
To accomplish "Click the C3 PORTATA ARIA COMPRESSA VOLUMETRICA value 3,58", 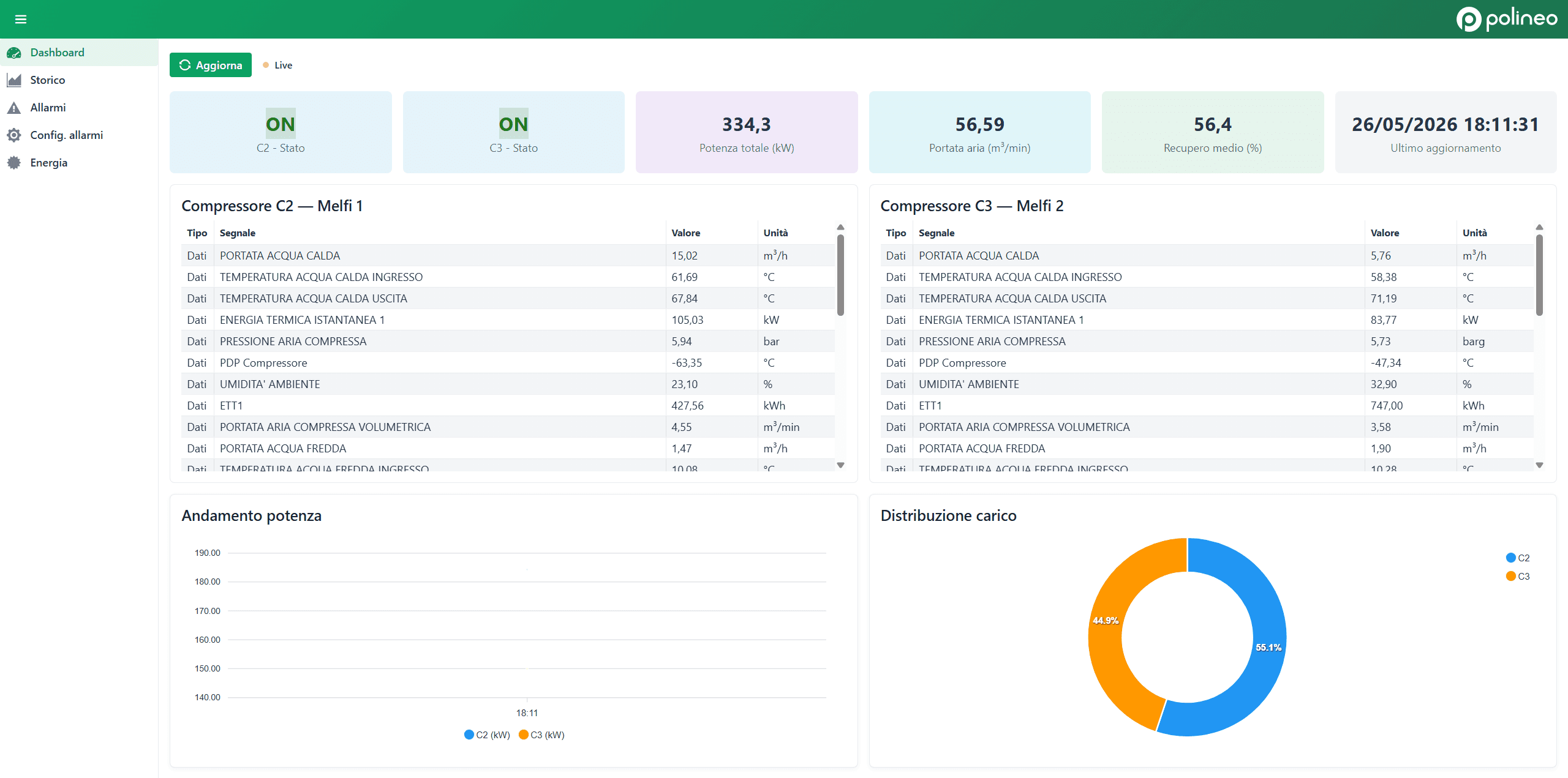I will 1381,427.
